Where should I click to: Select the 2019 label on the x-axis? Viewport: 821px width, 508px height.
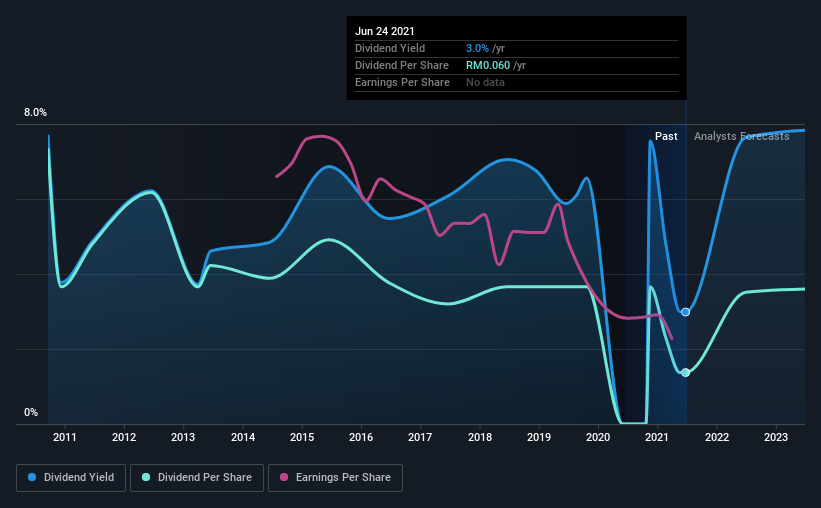539,437
